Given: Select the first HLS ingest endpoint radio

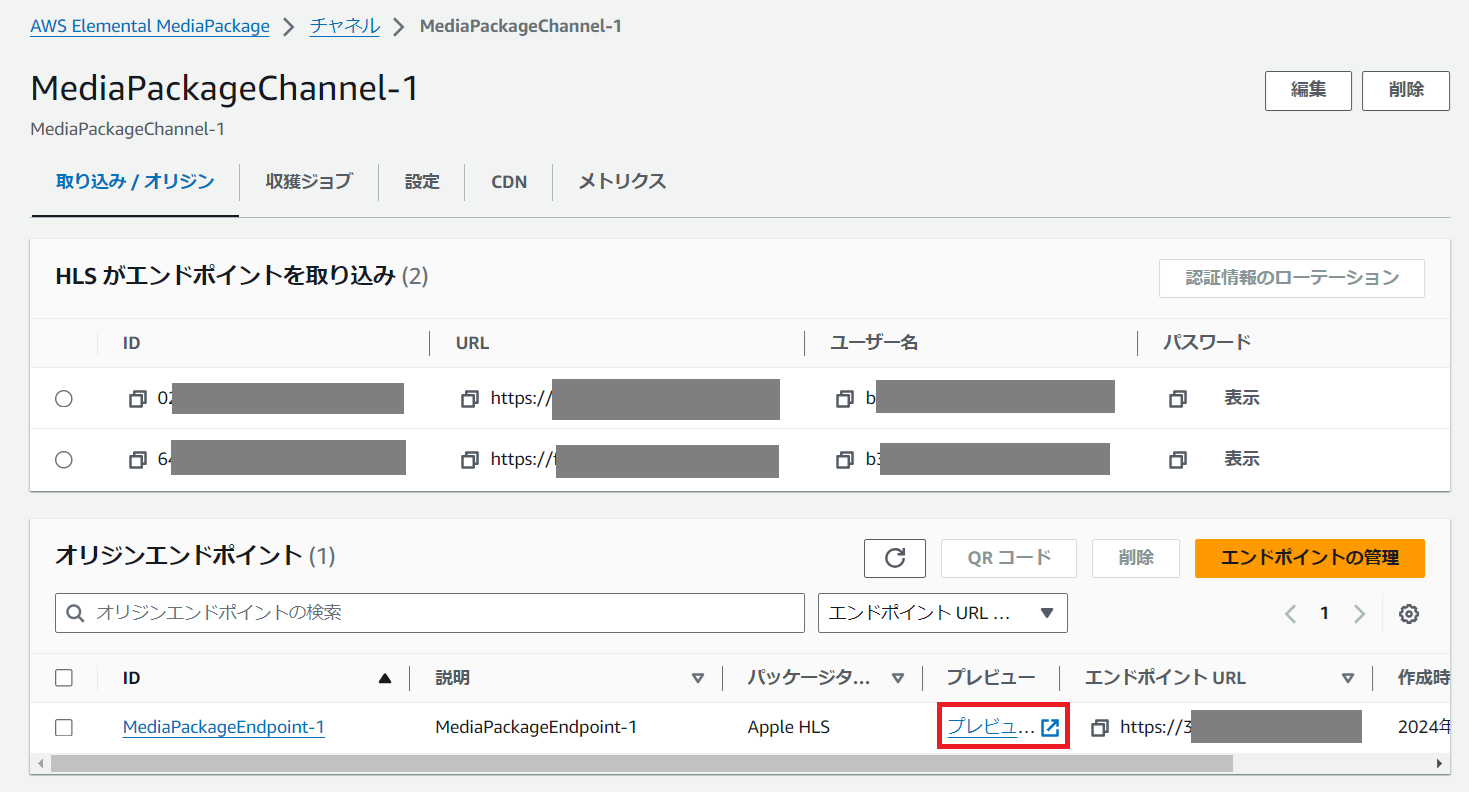Looking at the screenshot, I should coord(64,399).
